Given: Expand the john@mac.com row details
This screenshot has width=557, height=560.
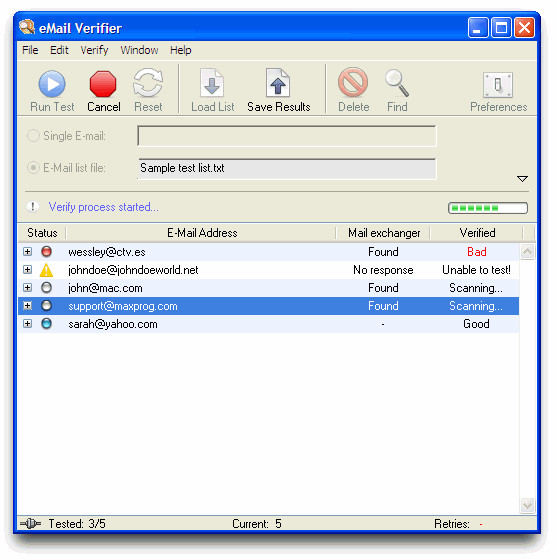Looking at the screenshot, I should click(27, 288).
